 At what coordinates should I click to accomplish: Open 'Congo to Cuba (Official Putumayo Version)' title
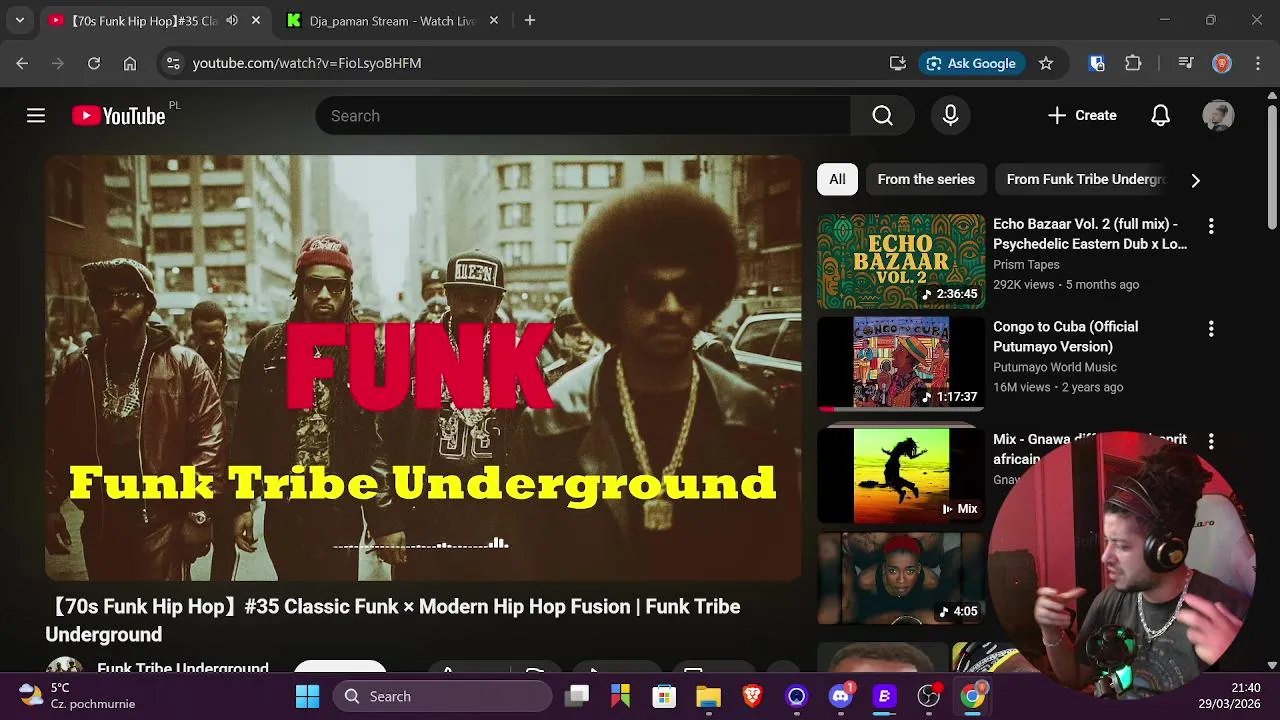[1065, 337]
